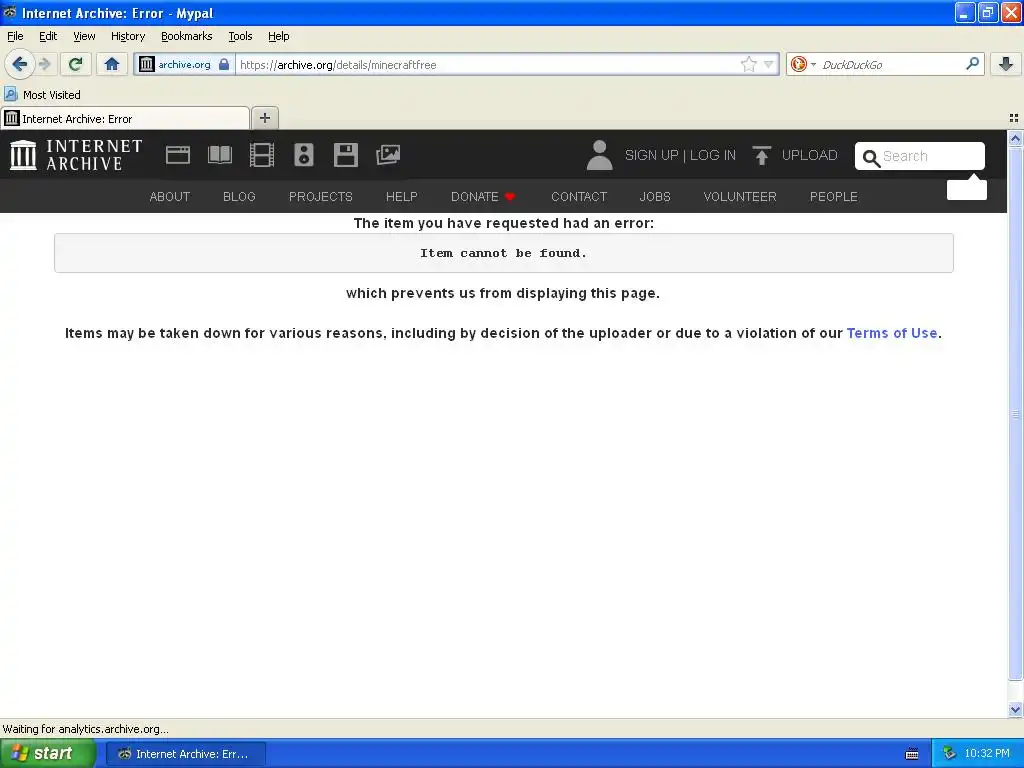Screen dimensions: 1024x768
Task: Click the DONATE link
Action: [475, 197]
